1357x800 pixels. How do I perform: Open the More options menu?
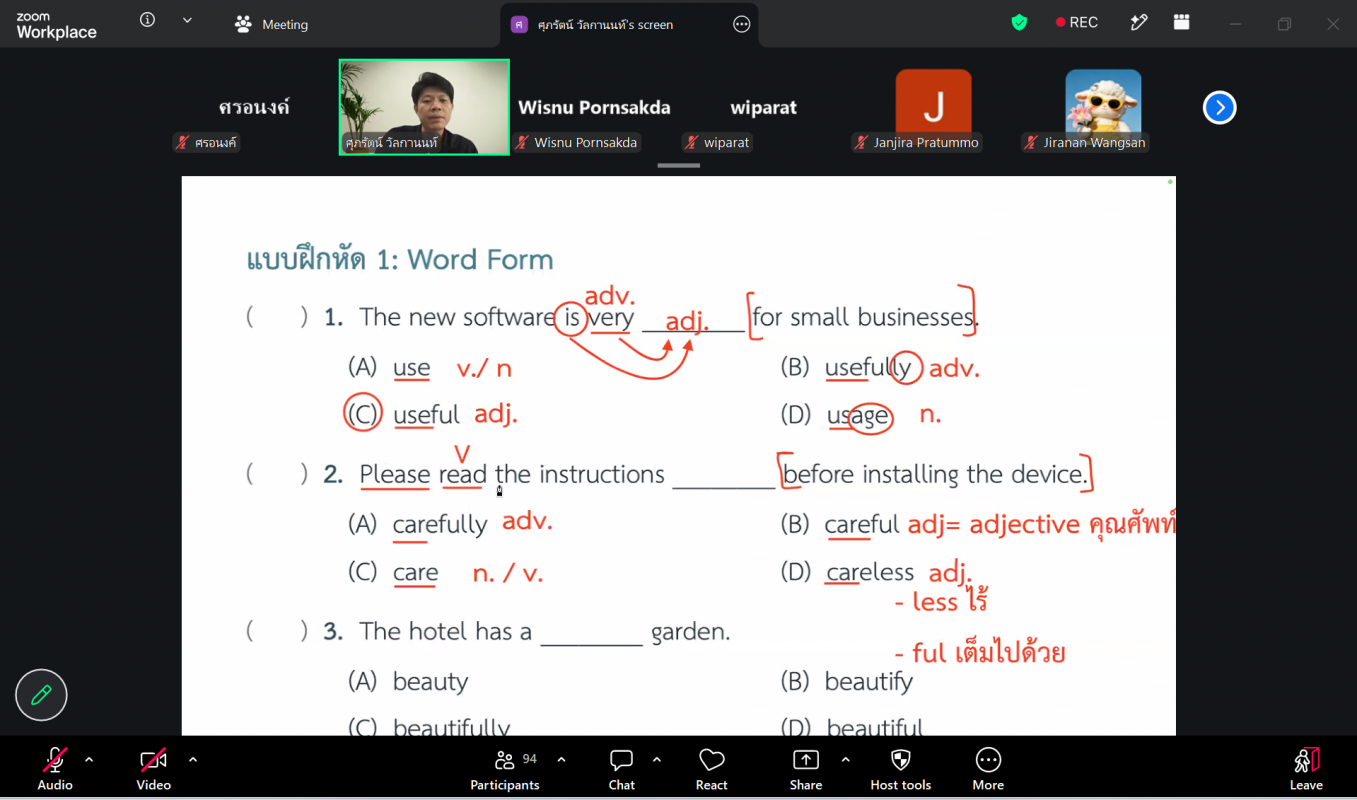click(x=988, y=769)
